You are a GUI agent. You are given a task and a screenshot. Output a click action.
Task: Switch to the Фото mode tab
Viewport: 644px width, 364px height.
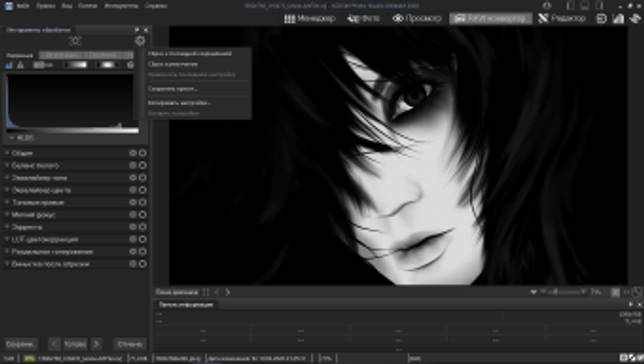(364, 18)
